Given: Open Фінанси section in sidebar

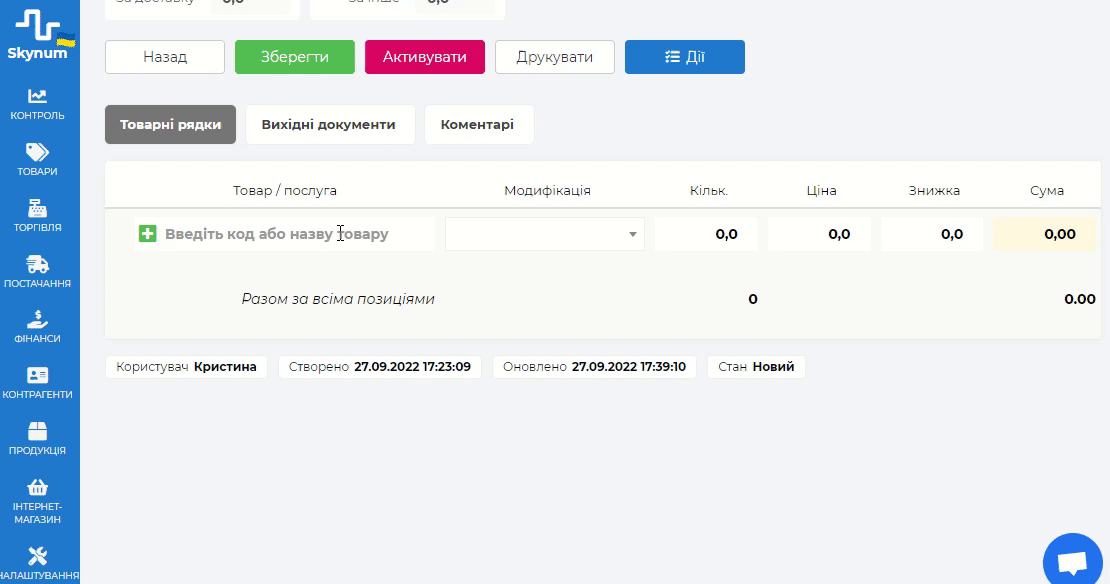Looking at the screenshot, I should [x=38, y=327].
